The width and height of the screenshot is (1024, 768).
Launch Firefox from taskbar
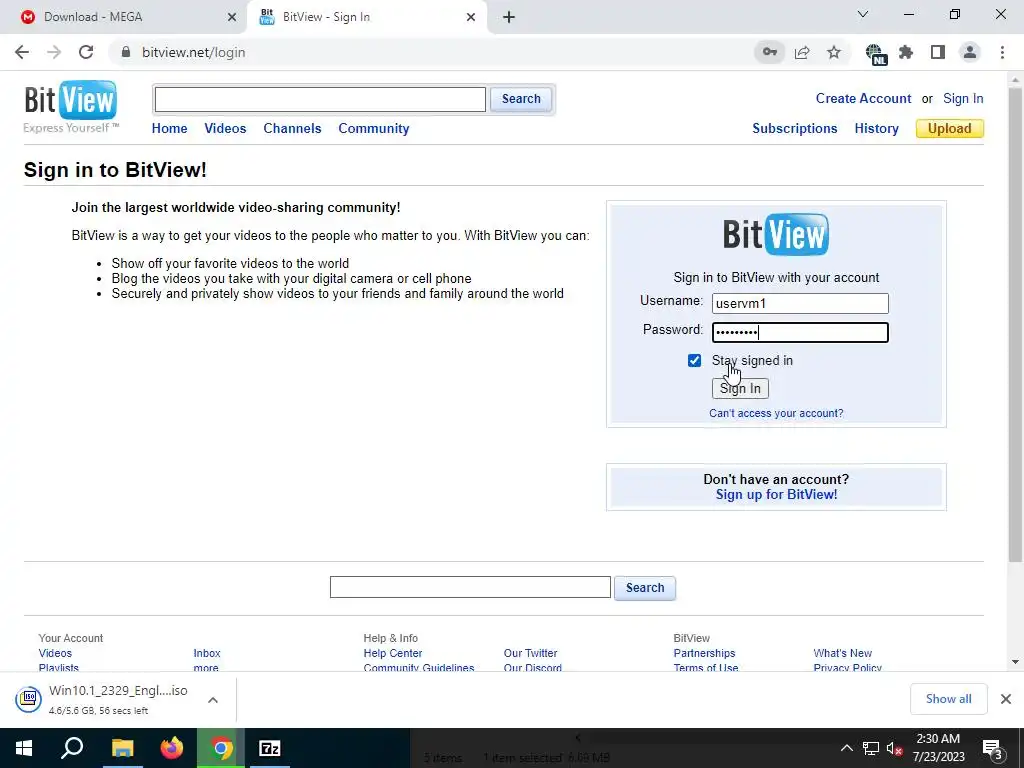tap(172, 748)
